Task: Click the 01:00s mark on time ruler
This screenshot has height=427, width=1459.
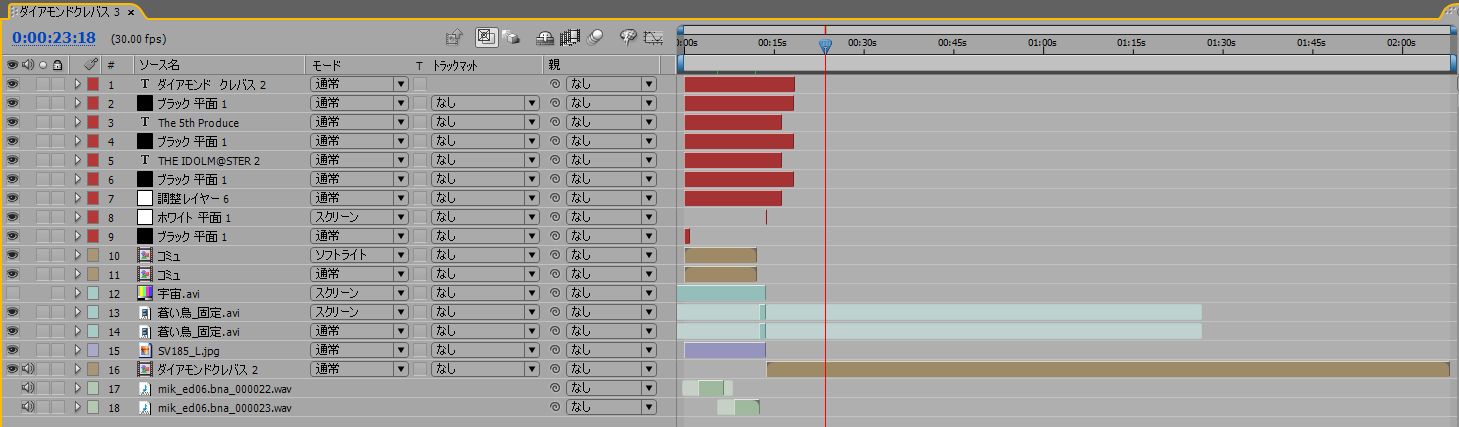Action: (x=1042, y=43)
